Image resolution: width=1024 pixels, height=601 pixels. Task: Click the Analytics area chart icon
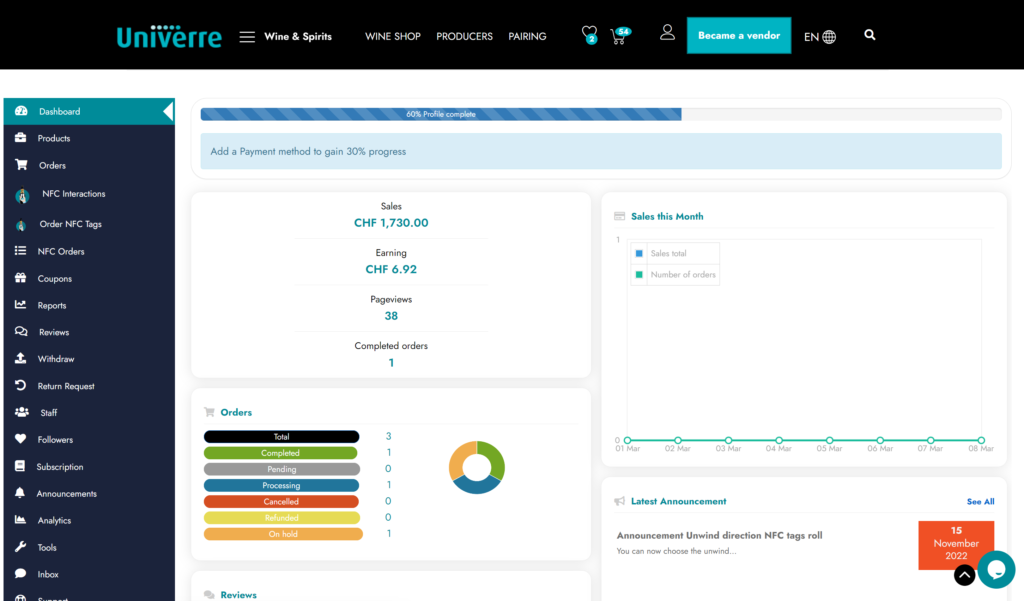coord(21,520)
